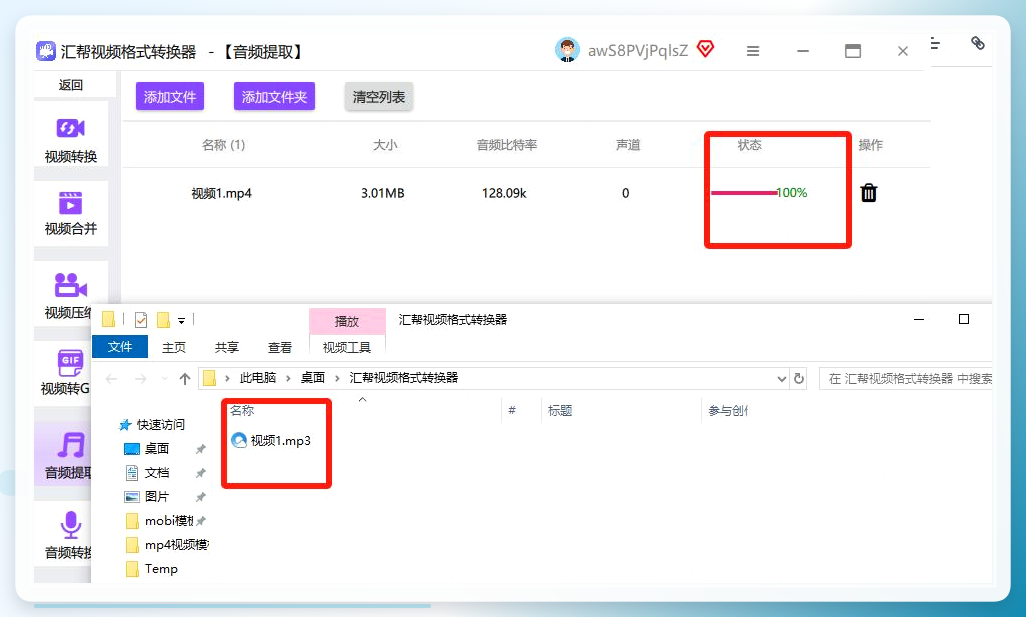The width and height of the screenshot is (1026, 617).
Task: Open the GIF conversion tool icon
Action: pos(70,362)
